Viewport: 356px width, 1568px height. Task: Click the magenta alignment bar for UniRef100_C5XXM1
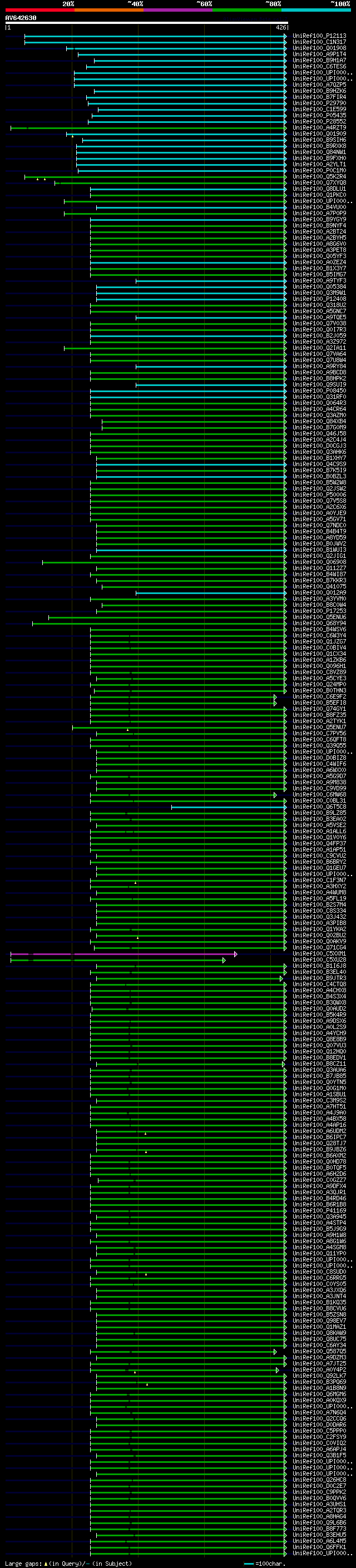(123, 954)
